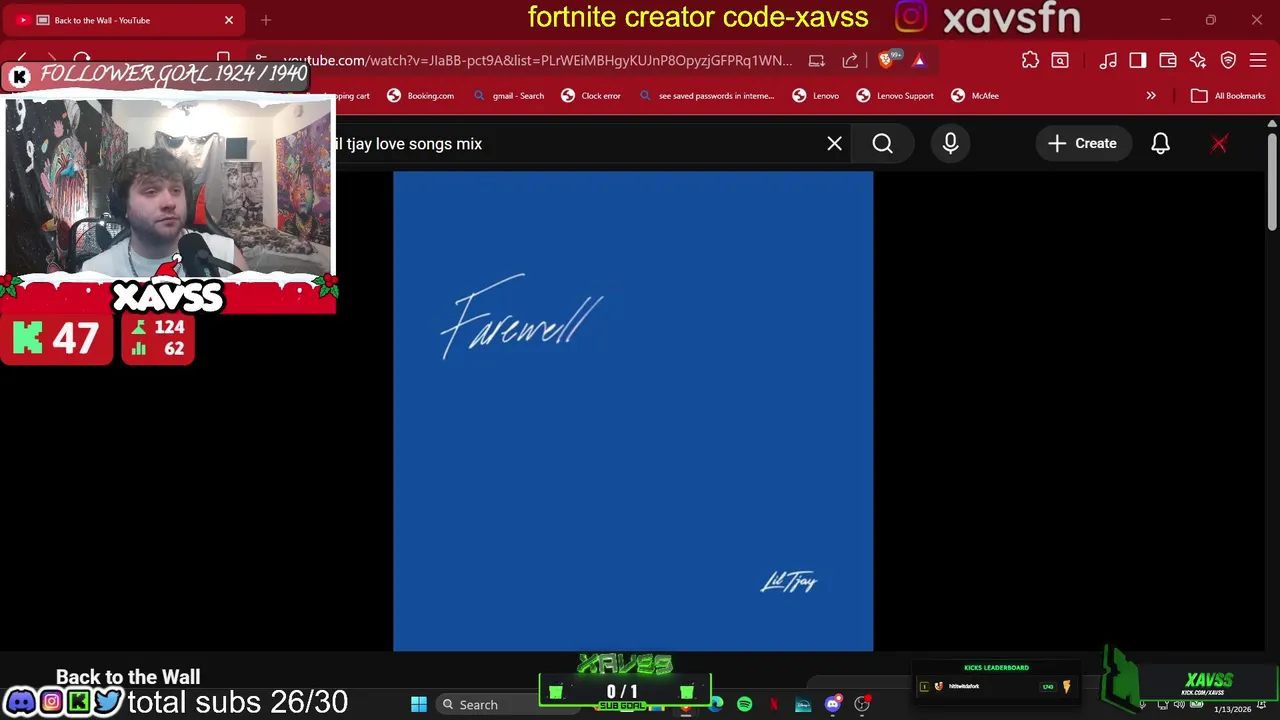Open the Brave VPN shield icon
Viewport: 1280px width, 720px height.
click(x=1228, y=60)
